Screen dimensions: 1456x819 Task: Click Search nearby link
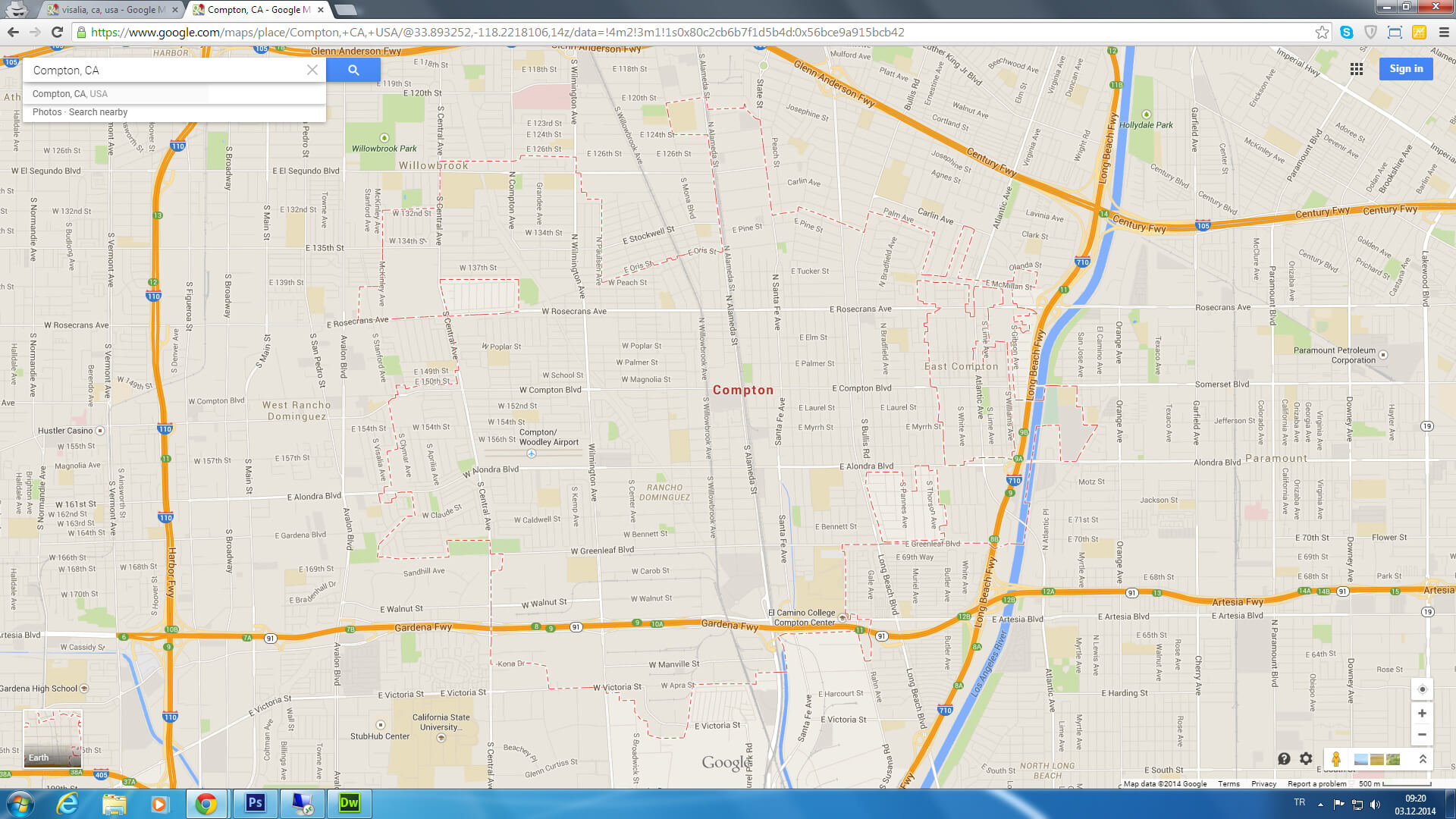pos(98,112)
